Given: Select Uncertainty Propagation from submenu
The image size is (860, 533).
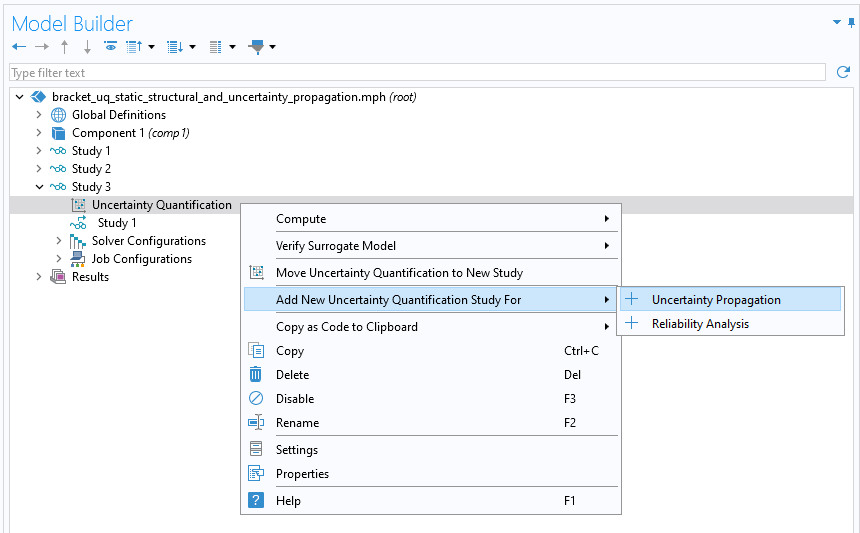Looking at the screenshot, I should (716, 300).
